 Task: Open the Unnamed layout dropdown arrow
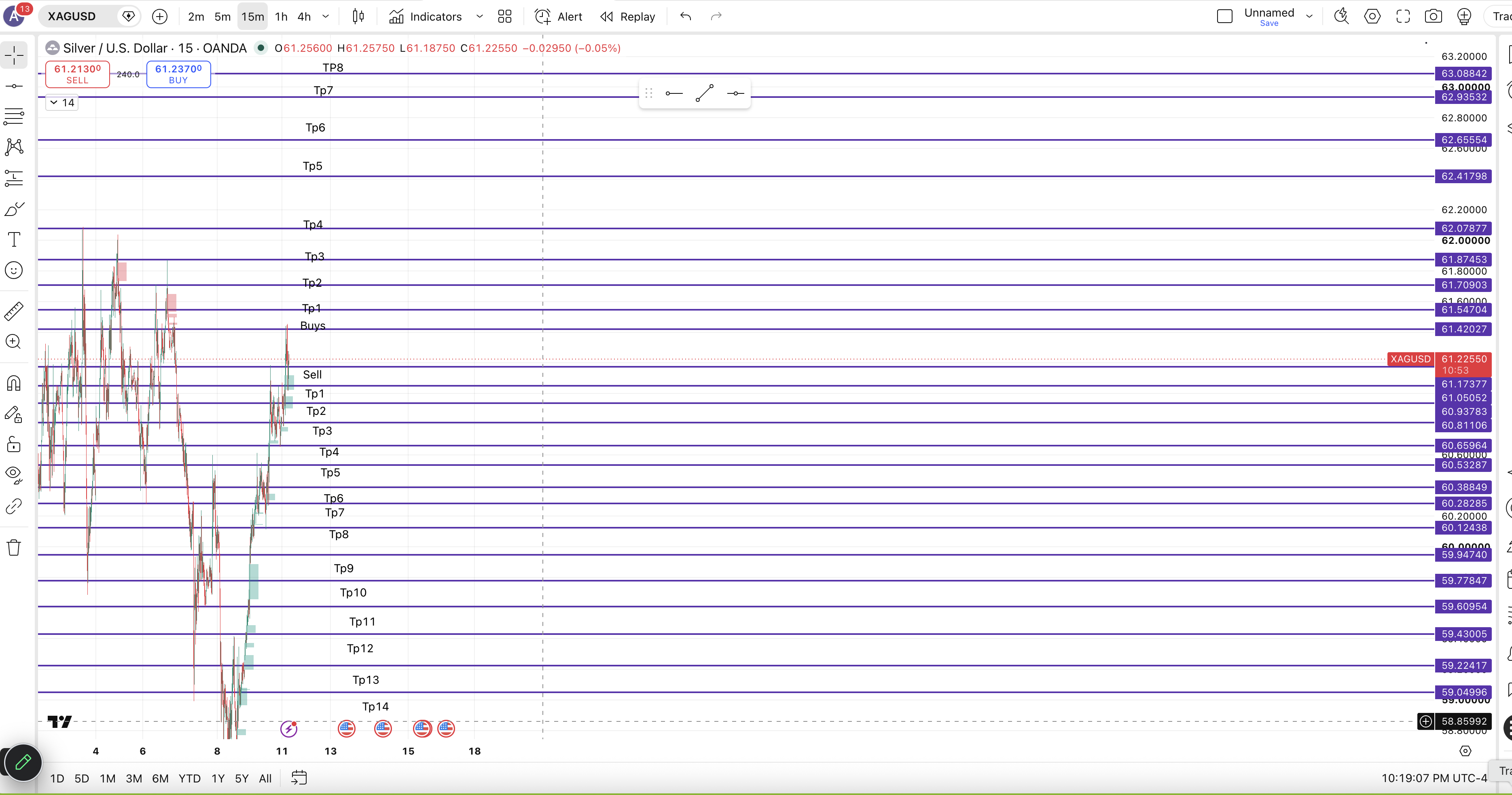(x=1309, y=17)
